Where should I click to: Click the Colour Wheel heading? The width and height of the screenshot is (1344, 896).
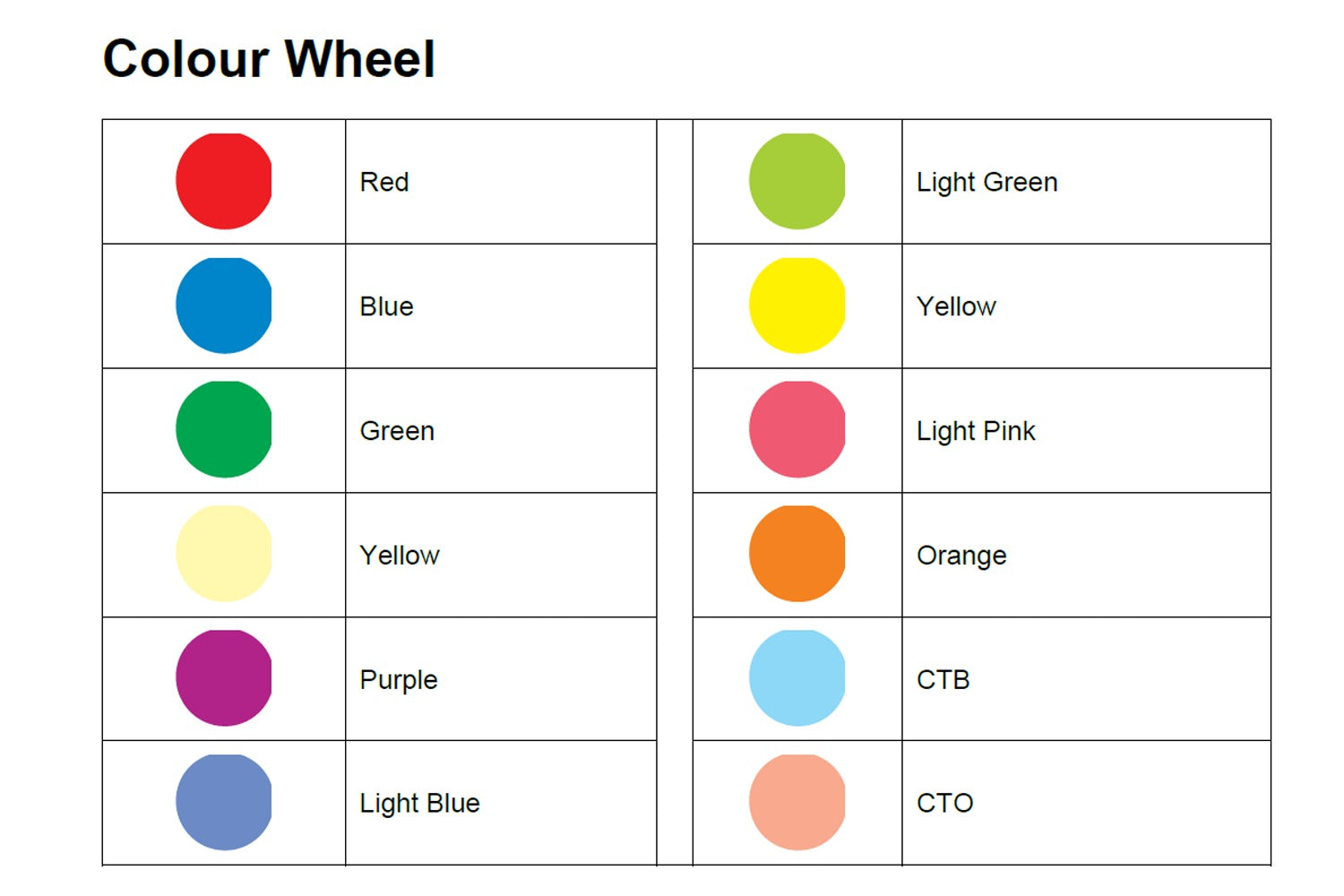[269, 59]
